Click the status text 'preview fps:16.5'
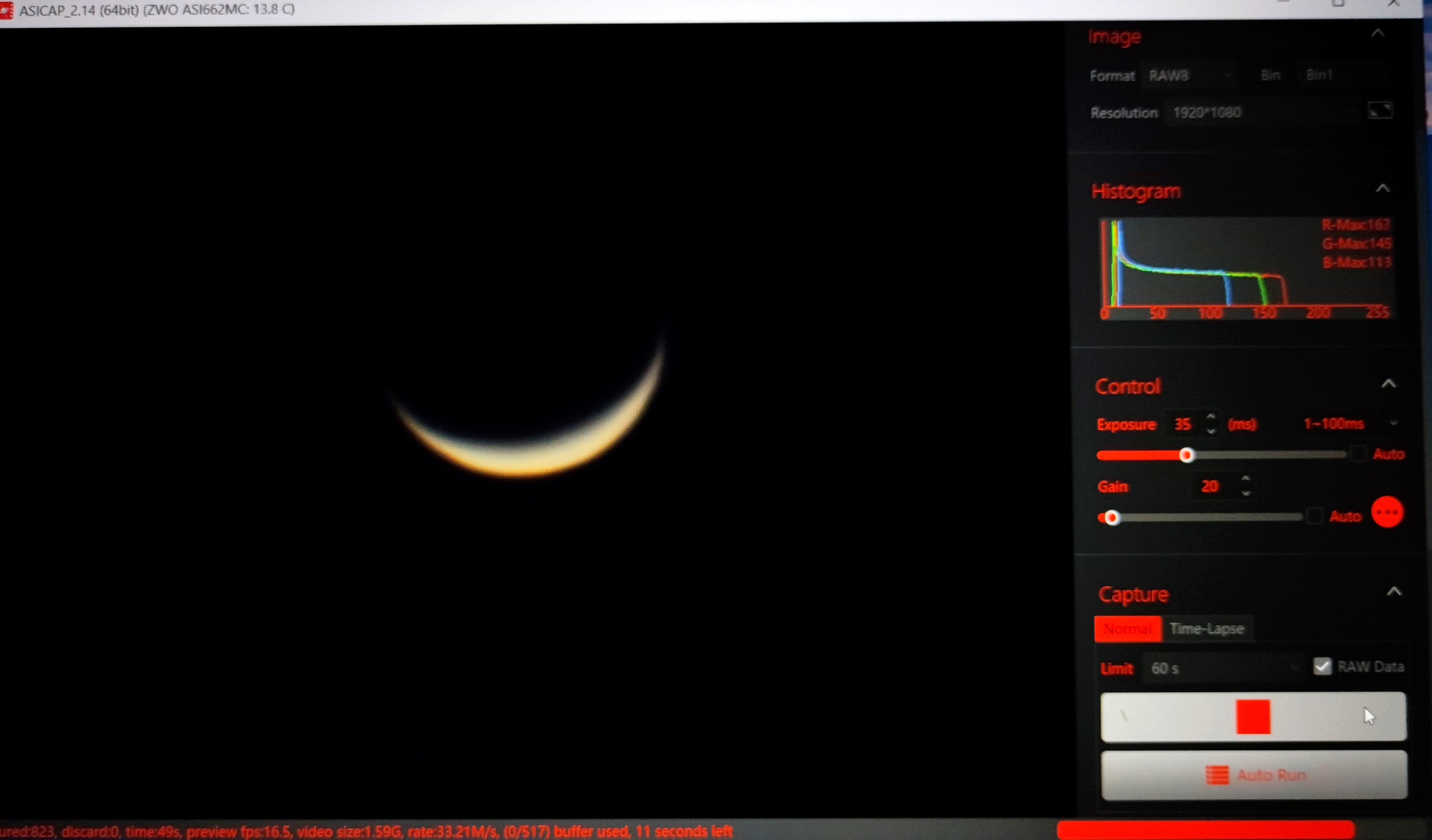The width and height of the screenshot is (1432, 840). pyautogui.click(x=238, y=831)
